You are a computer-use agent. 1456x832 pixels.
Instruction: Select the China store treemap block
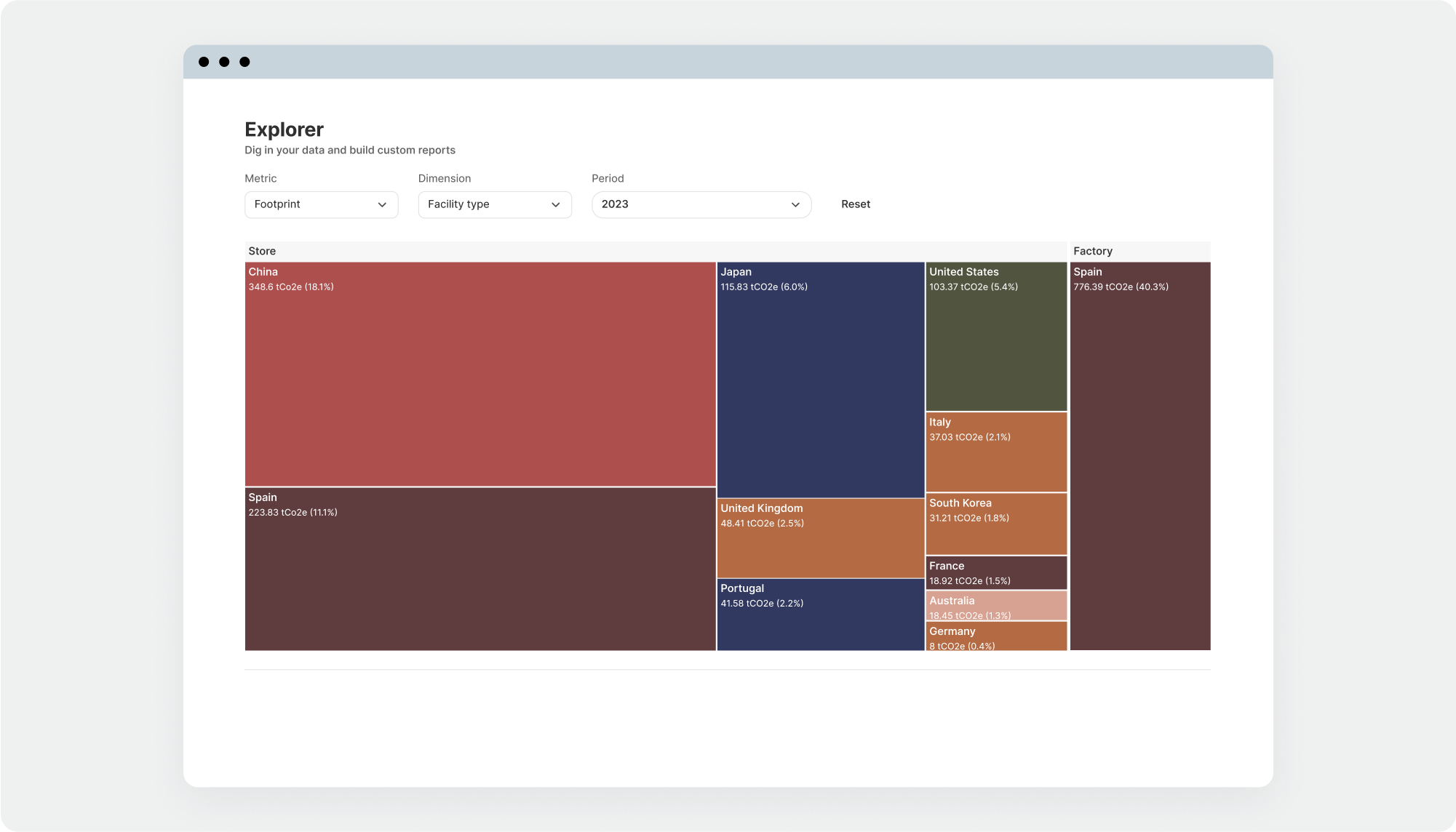pyautogui.click(x=480, y=374)
